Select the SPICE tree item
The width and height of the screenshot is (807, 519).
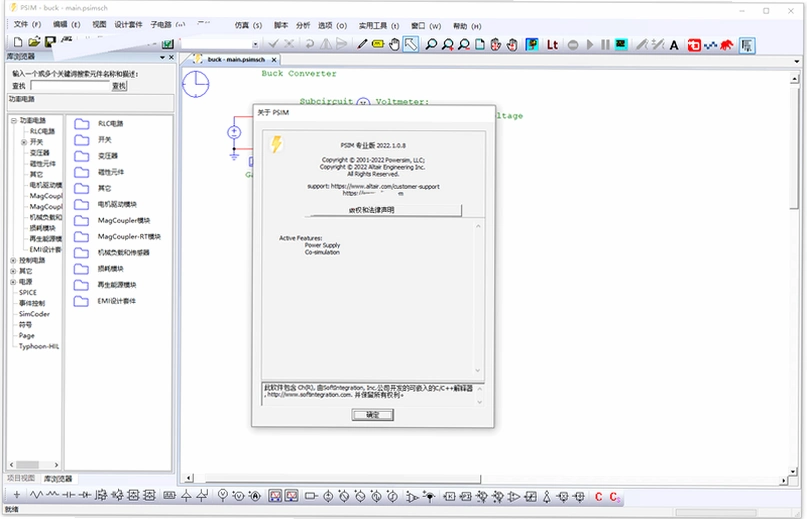point(28,292)
